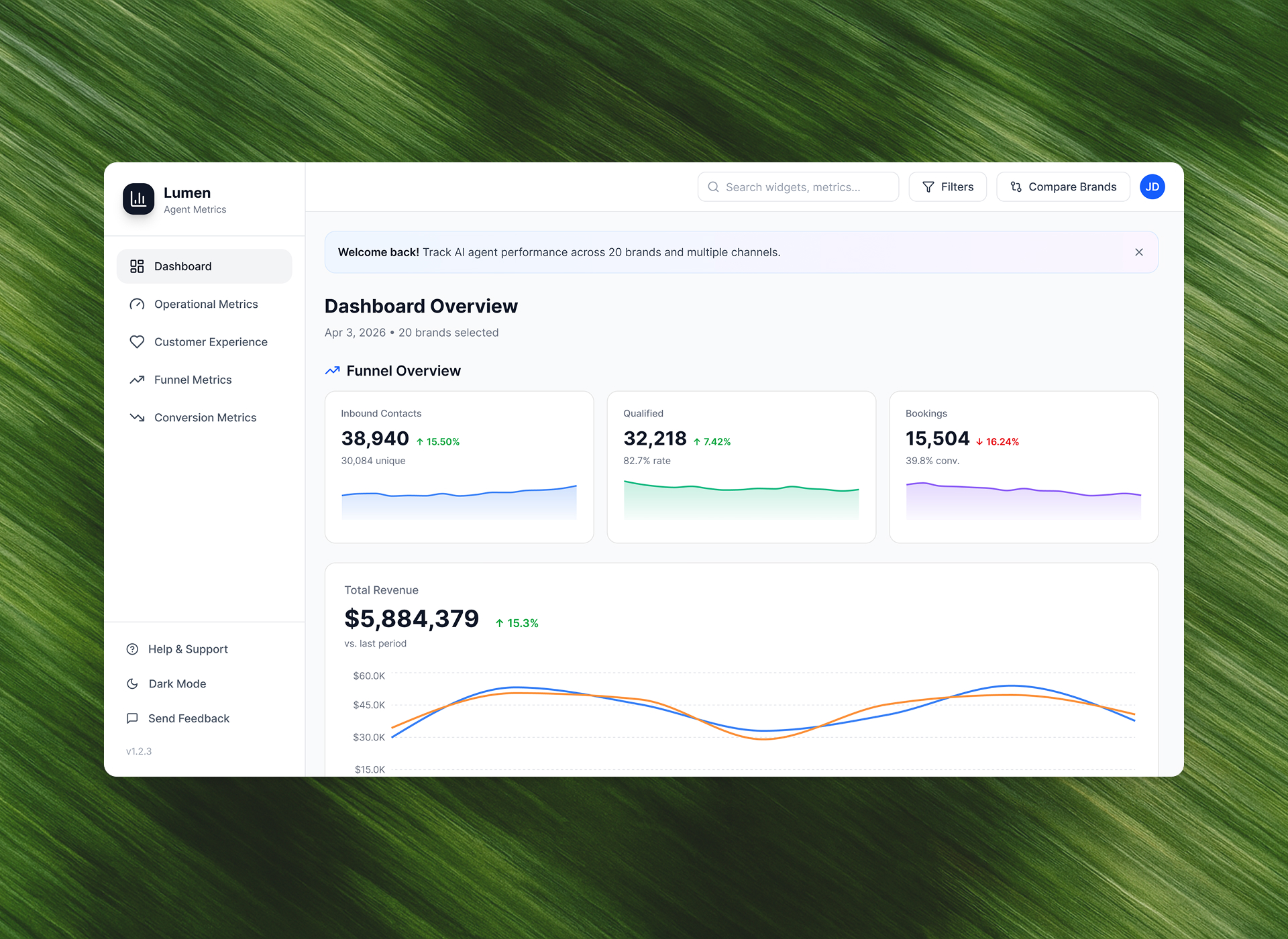This screenshot has height=939, width=1288.
Task: Click the Funnel Metrics trending-up icon
Action: click(x=137, y=380)
